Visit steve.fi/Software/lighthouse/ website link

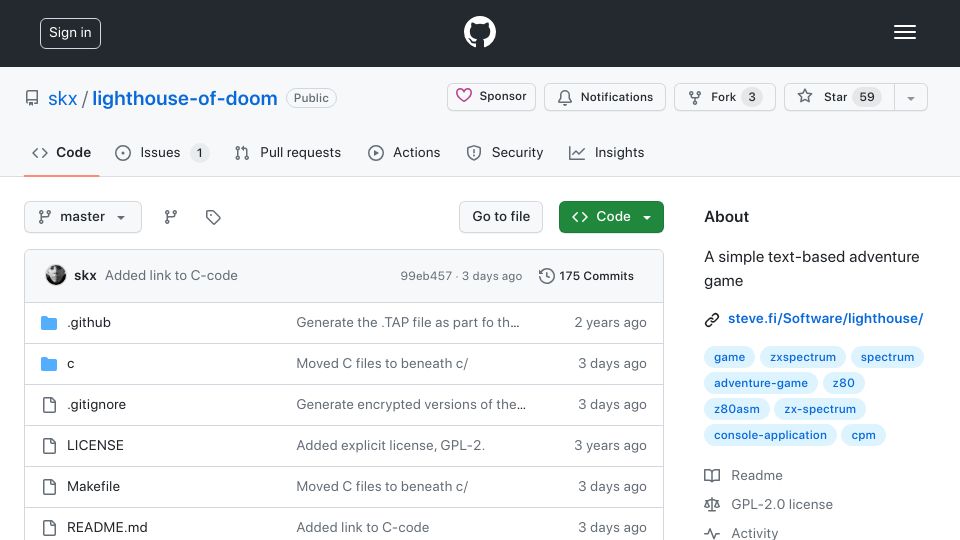point(825,318)
